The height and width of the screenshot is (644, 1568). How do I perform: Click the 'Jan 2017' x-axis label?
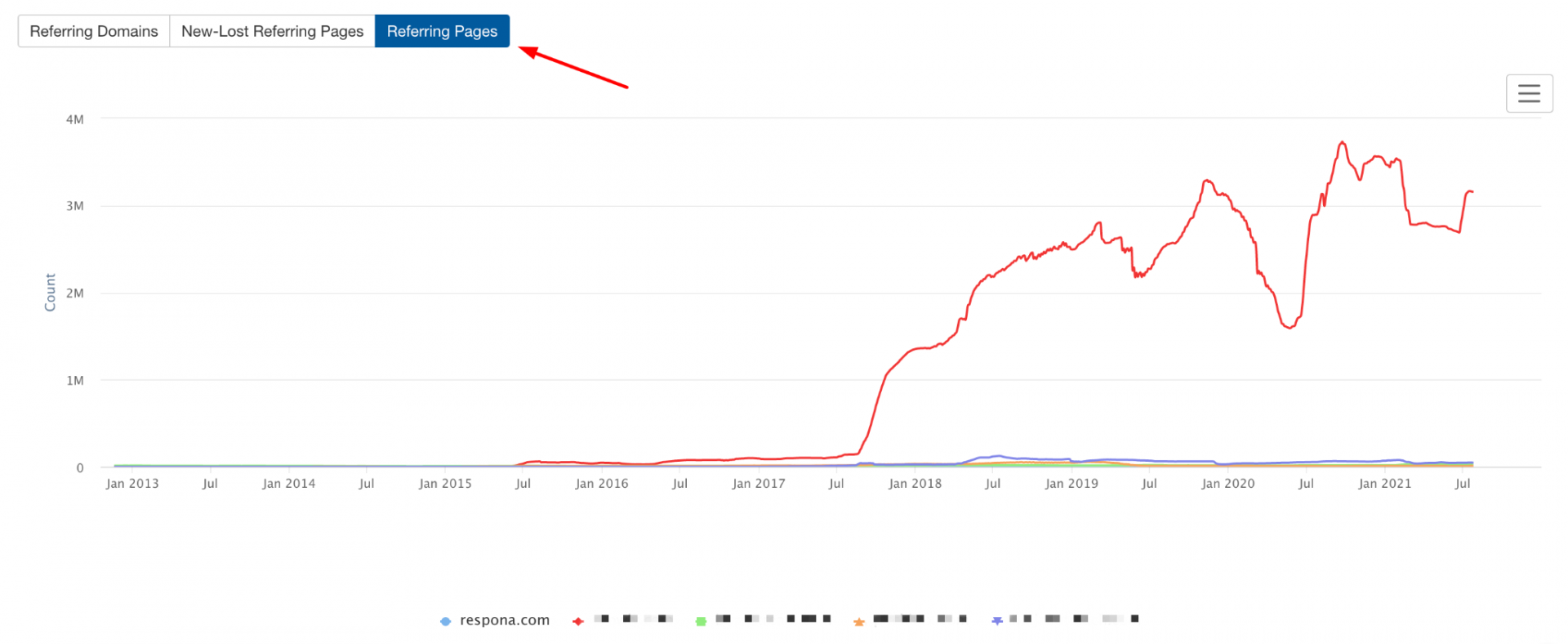pyautogui.click(x=759, y=484)
